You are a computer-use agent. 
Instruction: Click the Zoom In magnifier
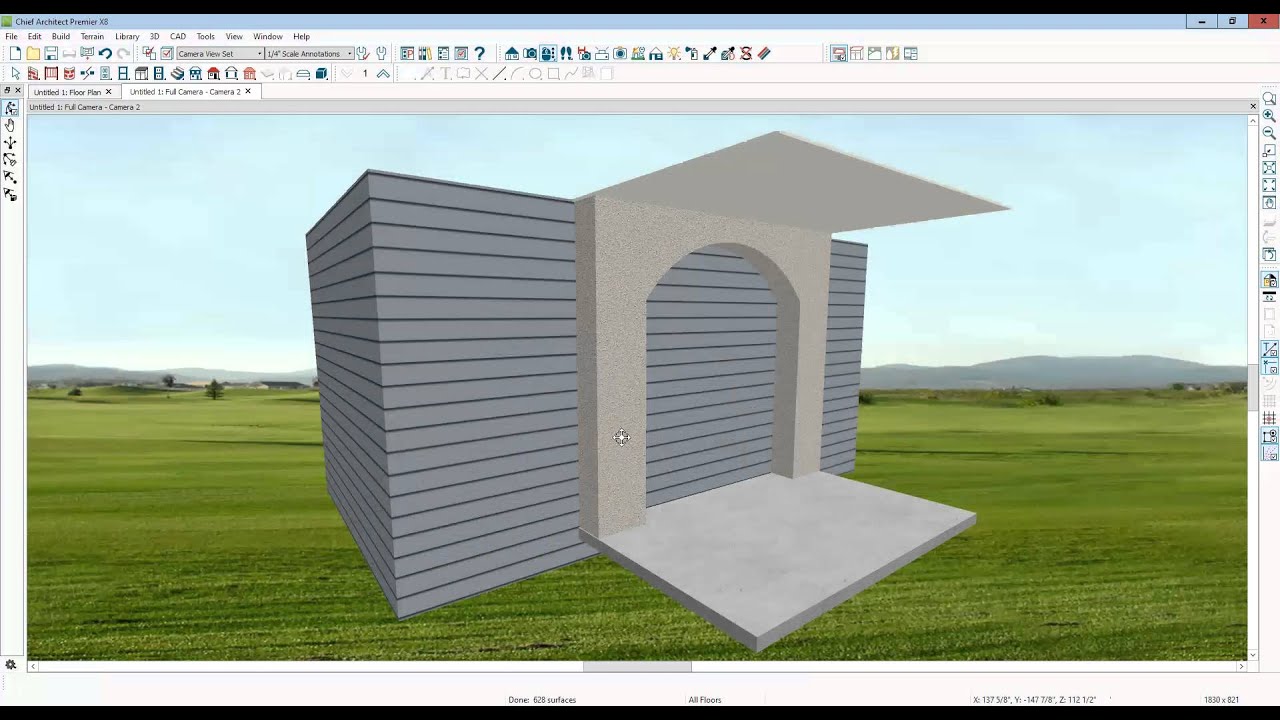point(1269,115)
